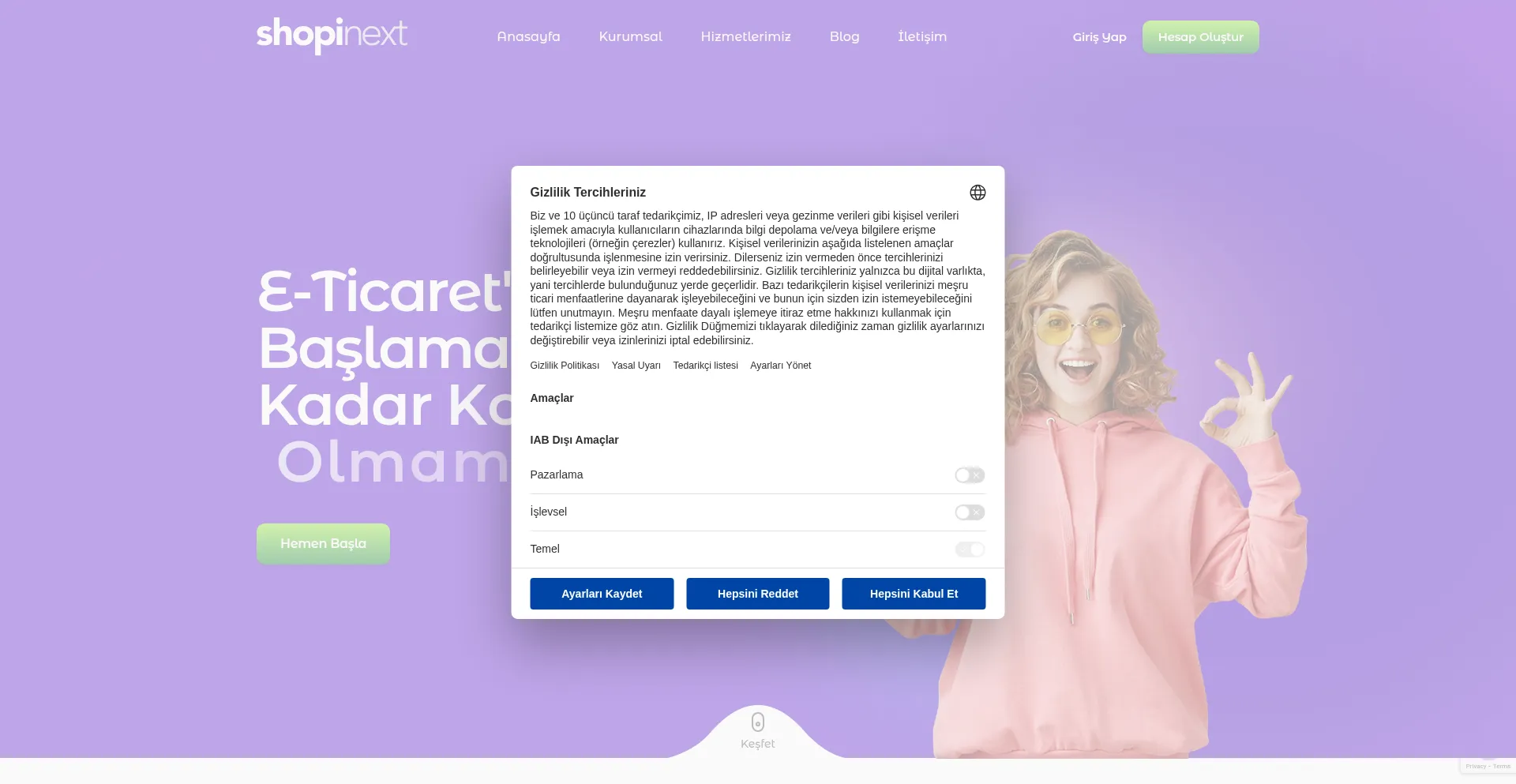Viewport: 1516px width, 784px height.
Task: Open the Blog page
Action: coord(844,36)
